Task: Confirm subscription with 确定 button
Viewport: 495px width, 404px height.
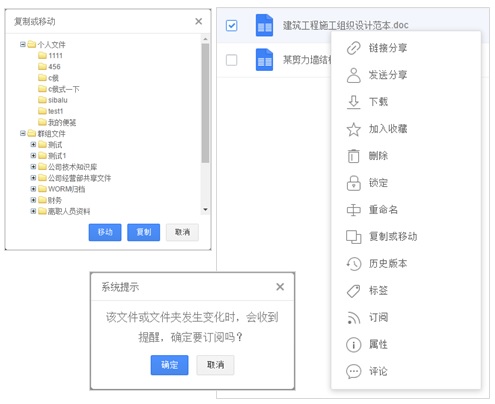Action: click(x=169, y=365)
